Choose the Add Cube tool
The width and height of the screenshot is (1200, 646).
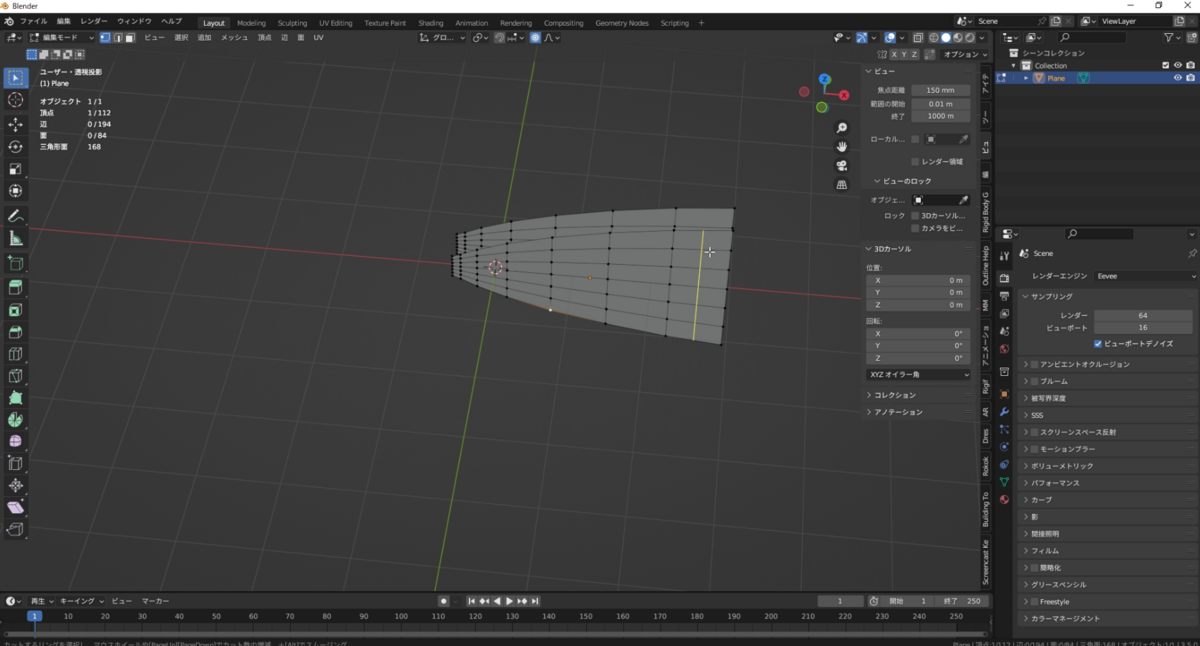pyautogui.click(x=16, y=263)
